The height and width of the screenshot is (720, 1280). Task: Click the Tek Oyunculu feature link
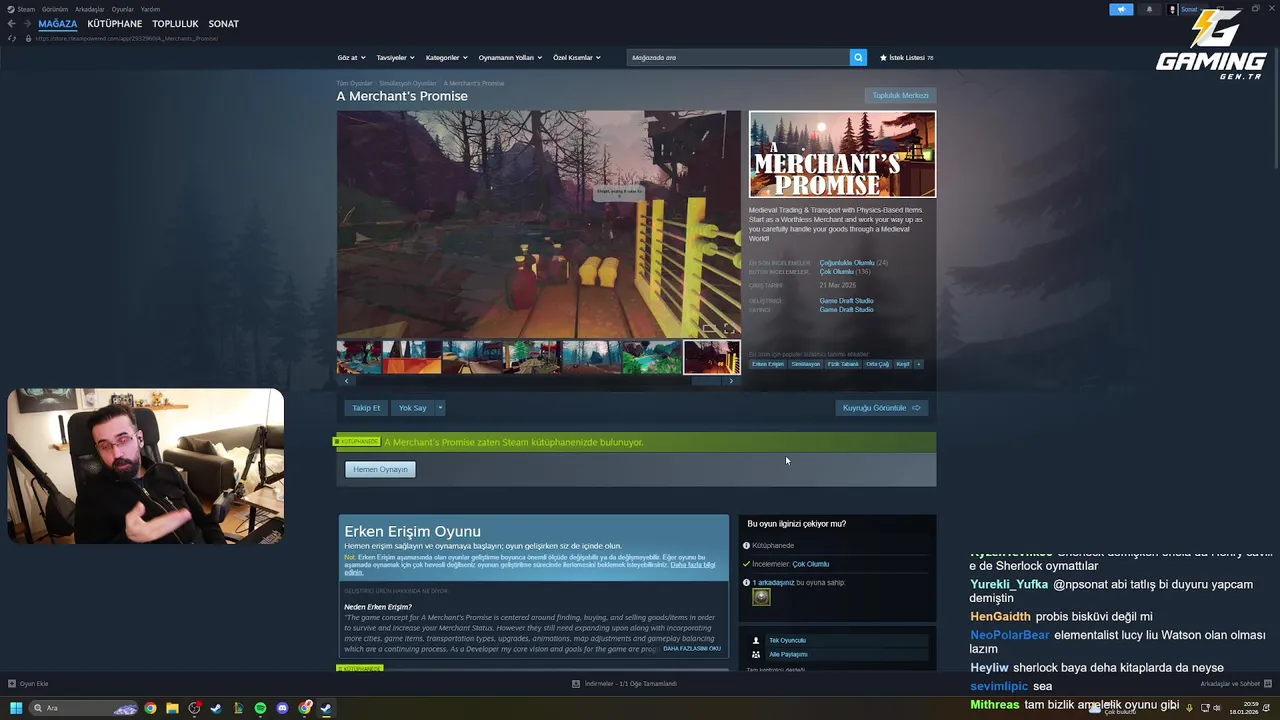pos(787,640)
